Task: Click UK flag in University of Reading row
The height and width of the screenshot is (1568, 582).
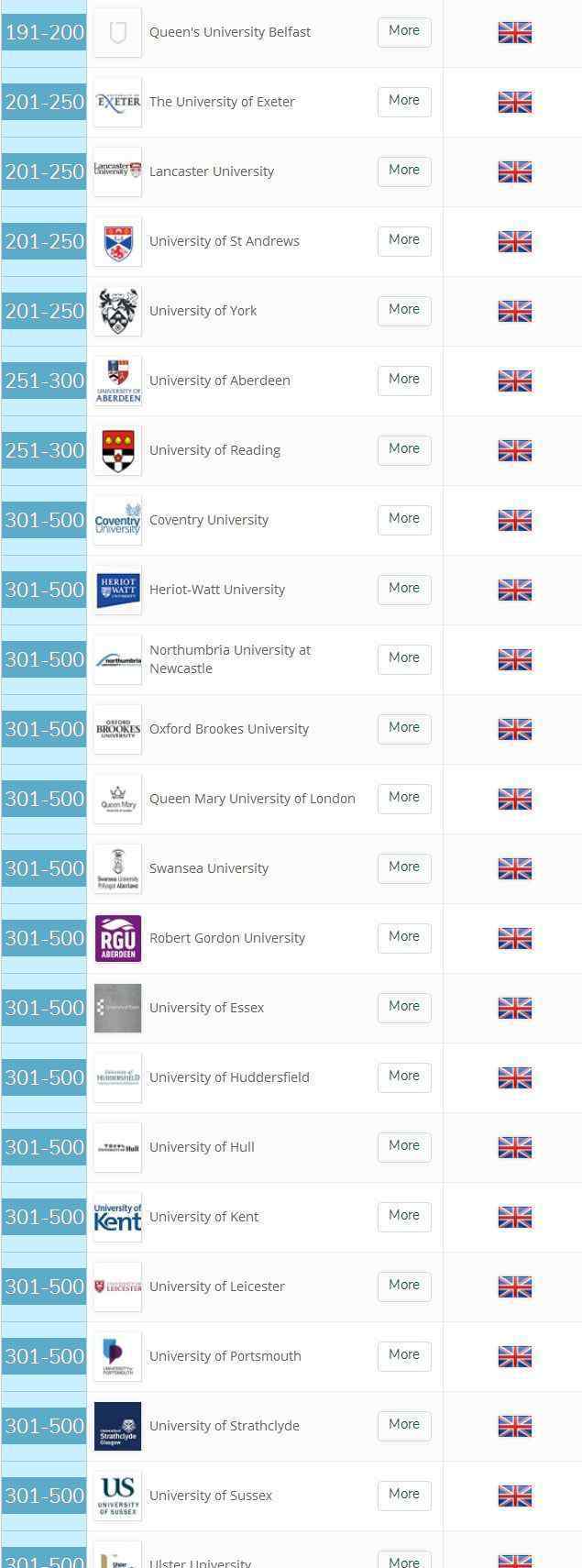Action: [515, 450]
